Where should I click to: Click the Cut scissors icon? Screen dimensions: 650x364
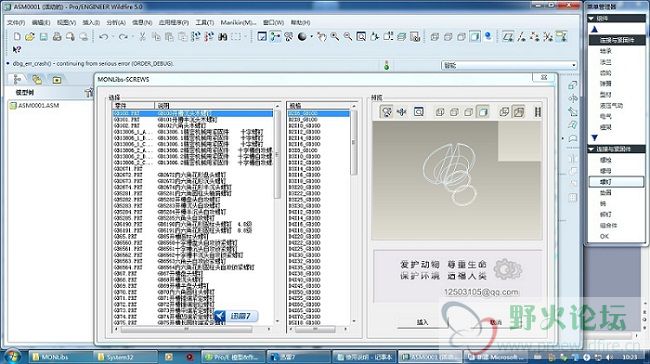click(142, 37)
